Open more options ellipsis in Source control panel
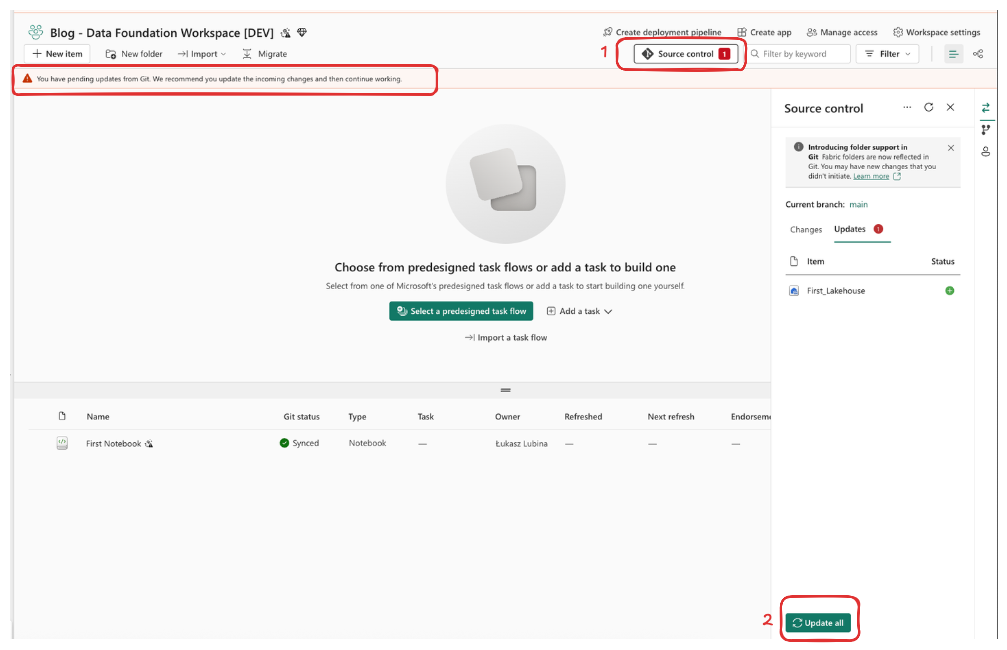 coord(907,108)
